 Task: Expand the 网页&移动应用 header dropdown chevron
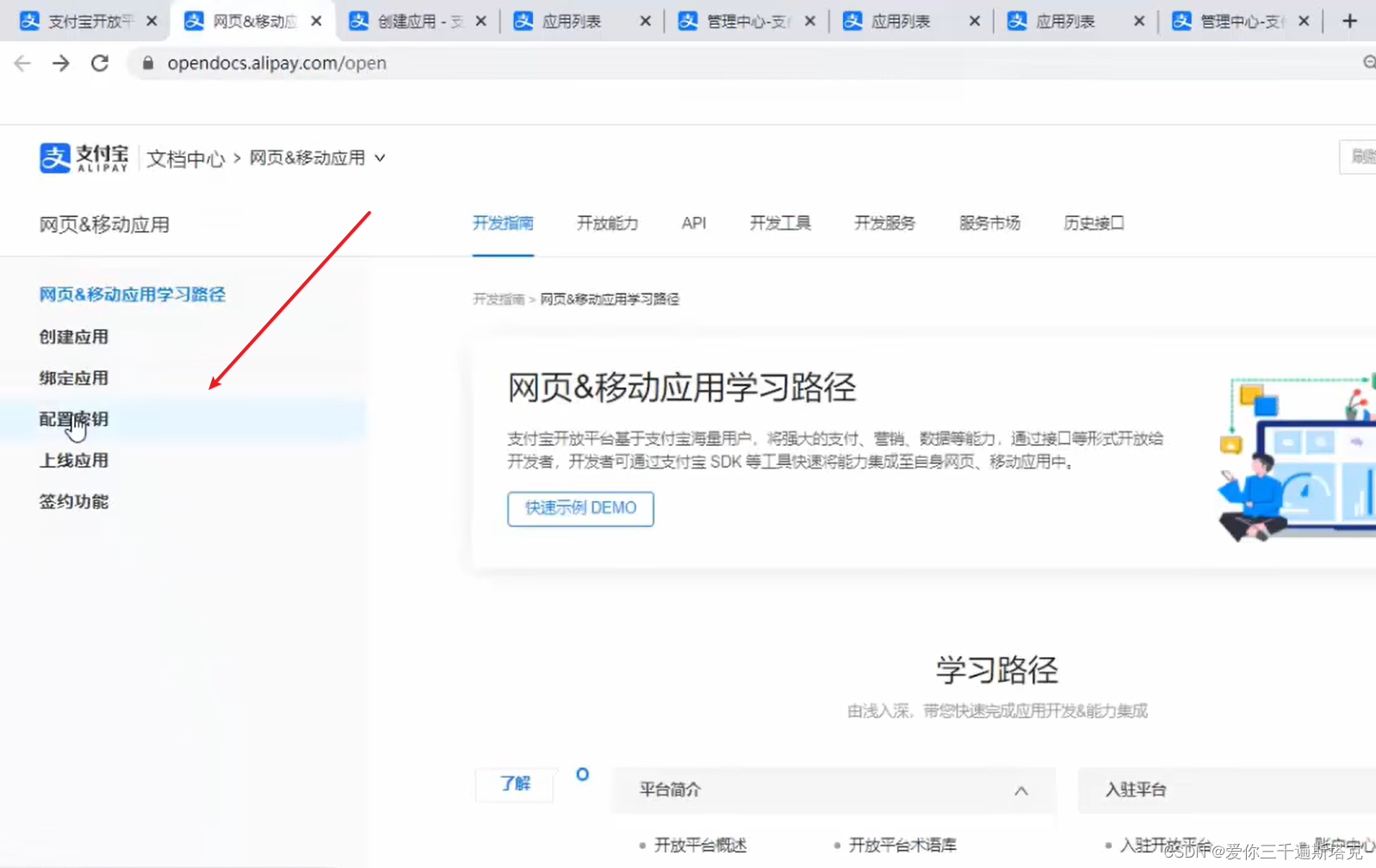pos(380,158)
